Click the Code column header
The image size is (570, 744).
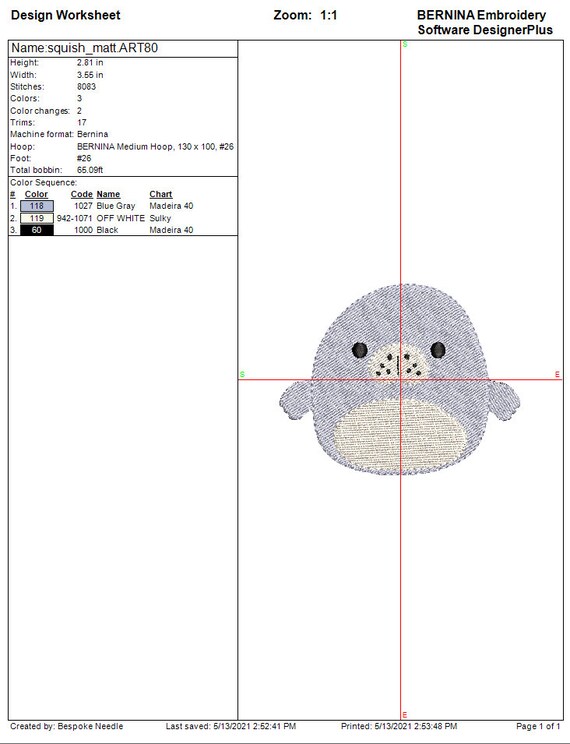82,194
